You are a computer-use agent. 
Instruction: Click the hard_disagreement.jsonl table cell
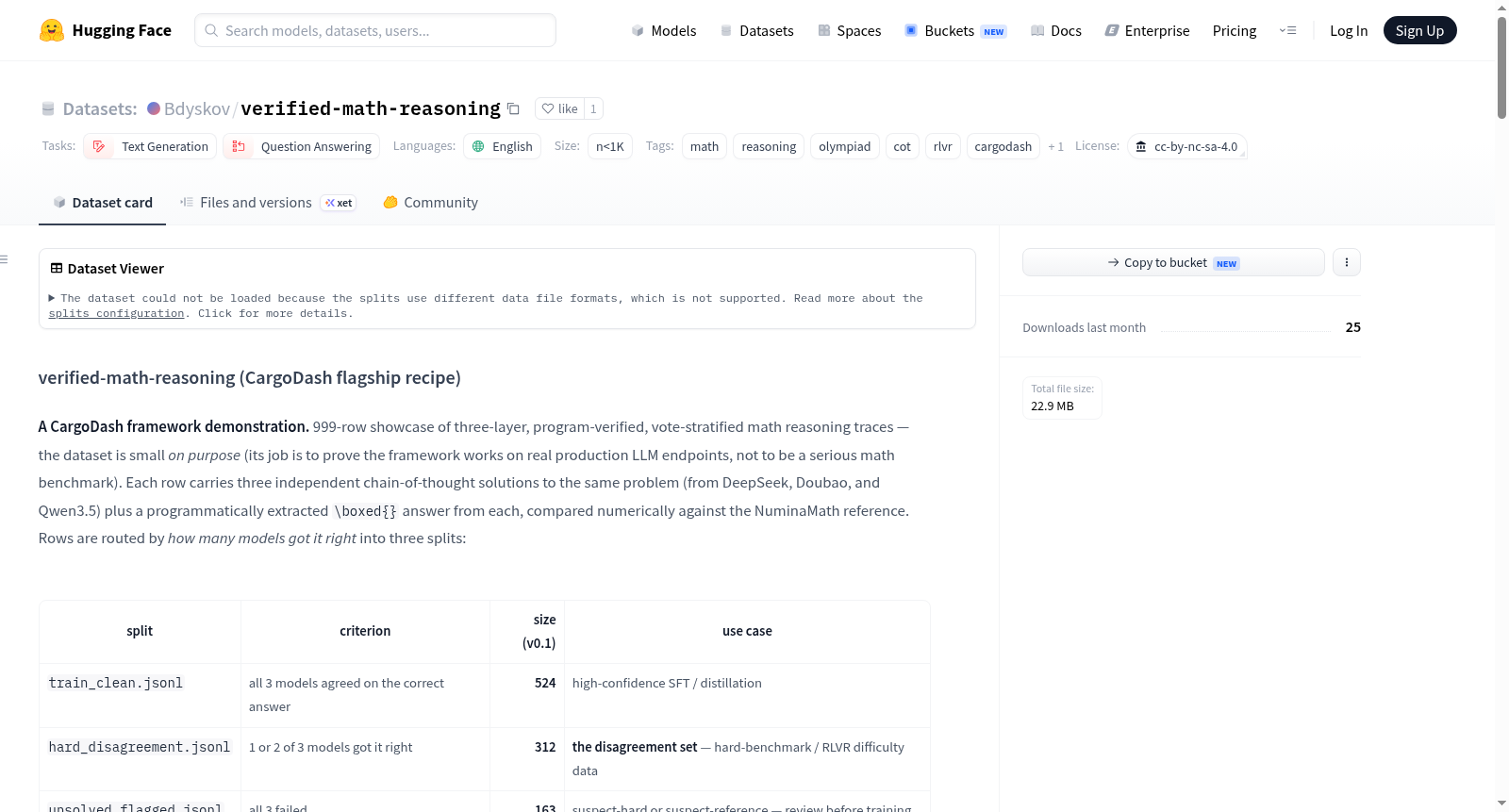[140, 758]
